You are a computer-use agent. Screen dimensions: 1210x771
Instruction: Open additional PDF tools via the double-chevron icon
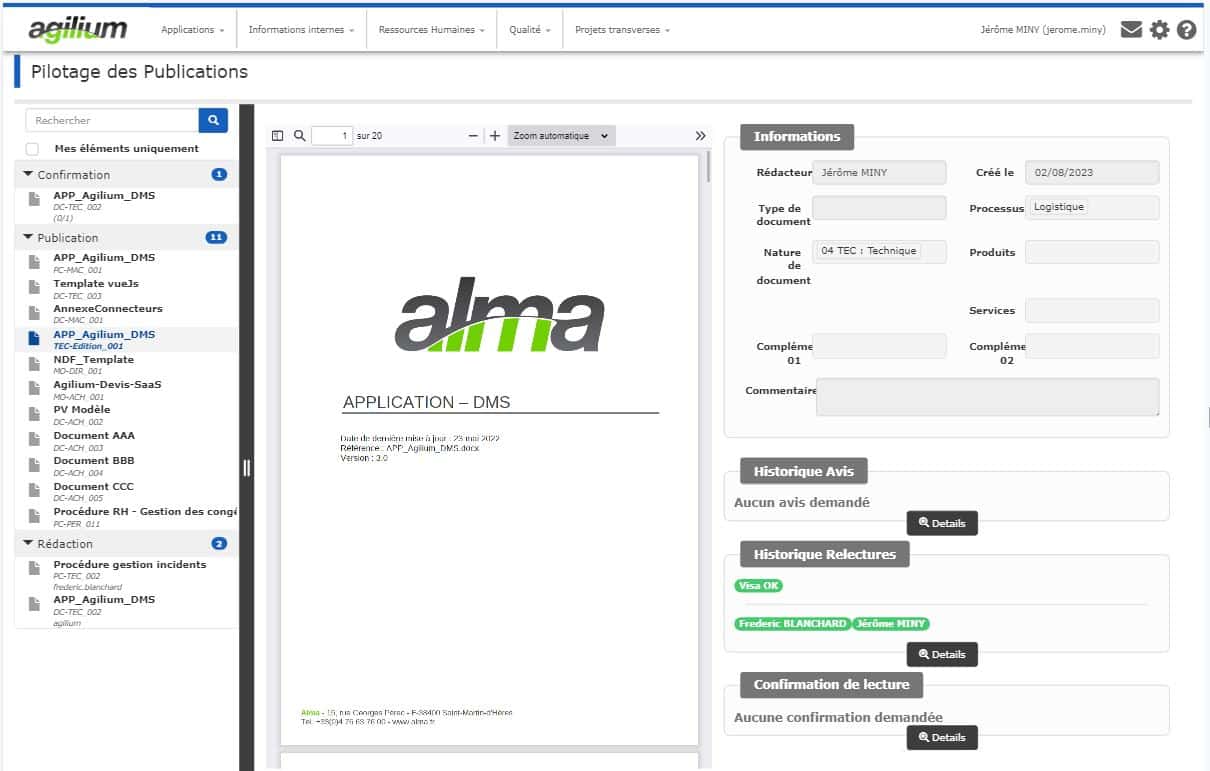tap(701, 135)
